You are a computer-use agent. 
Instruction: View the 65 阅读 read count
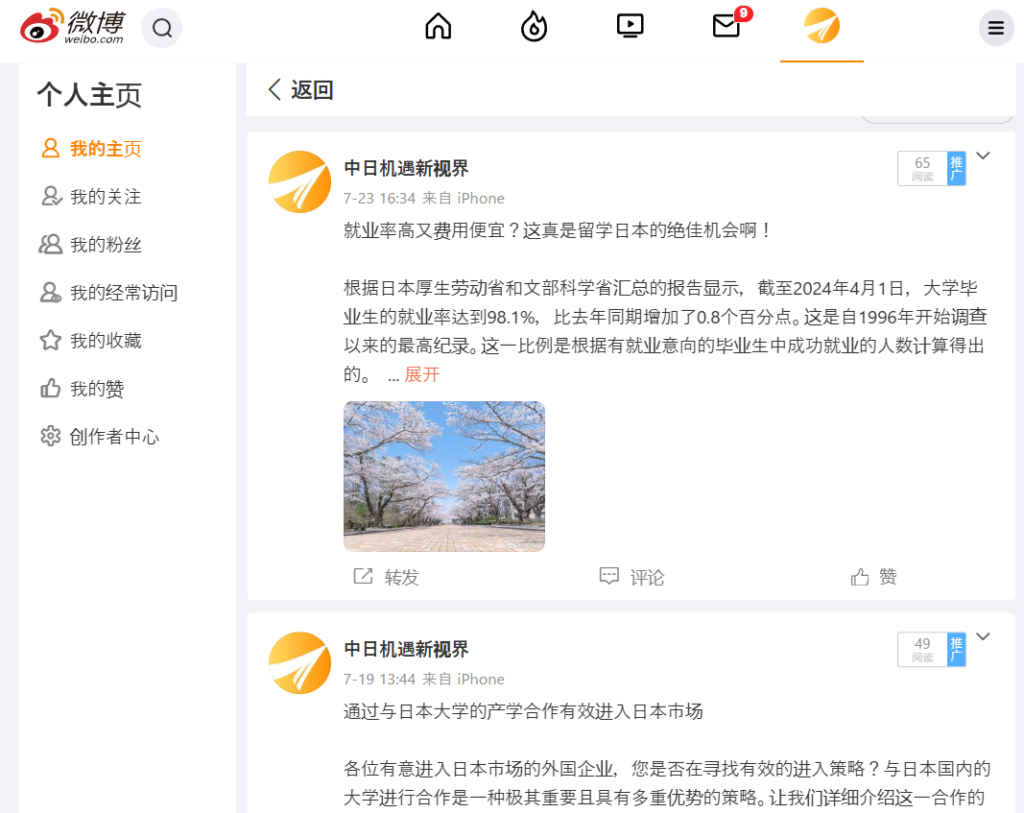(x=922, y=168)
